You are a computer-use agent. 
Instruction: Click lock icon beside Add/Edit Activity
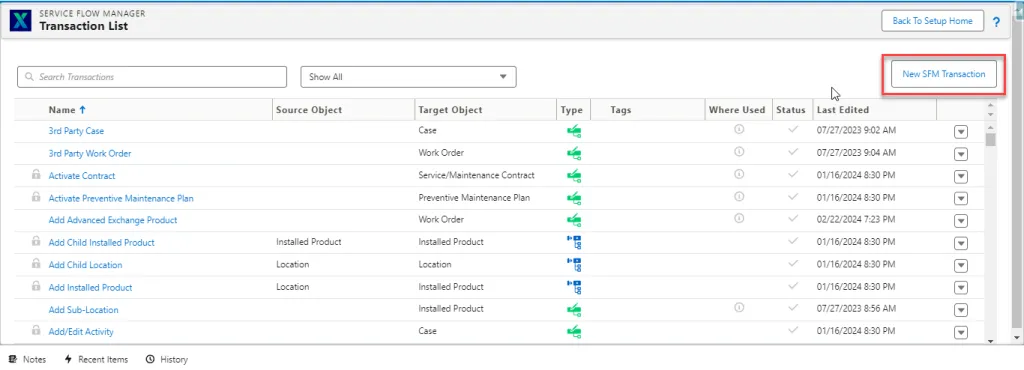coord(36,330)
